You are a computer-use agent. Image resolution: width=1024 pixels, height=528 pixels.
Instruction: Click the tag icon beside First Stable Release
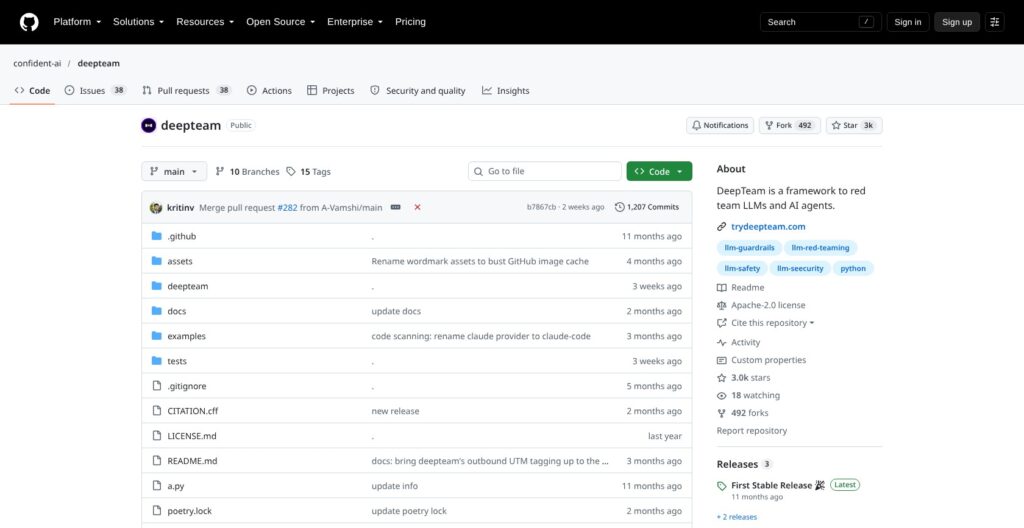(722, 486)
